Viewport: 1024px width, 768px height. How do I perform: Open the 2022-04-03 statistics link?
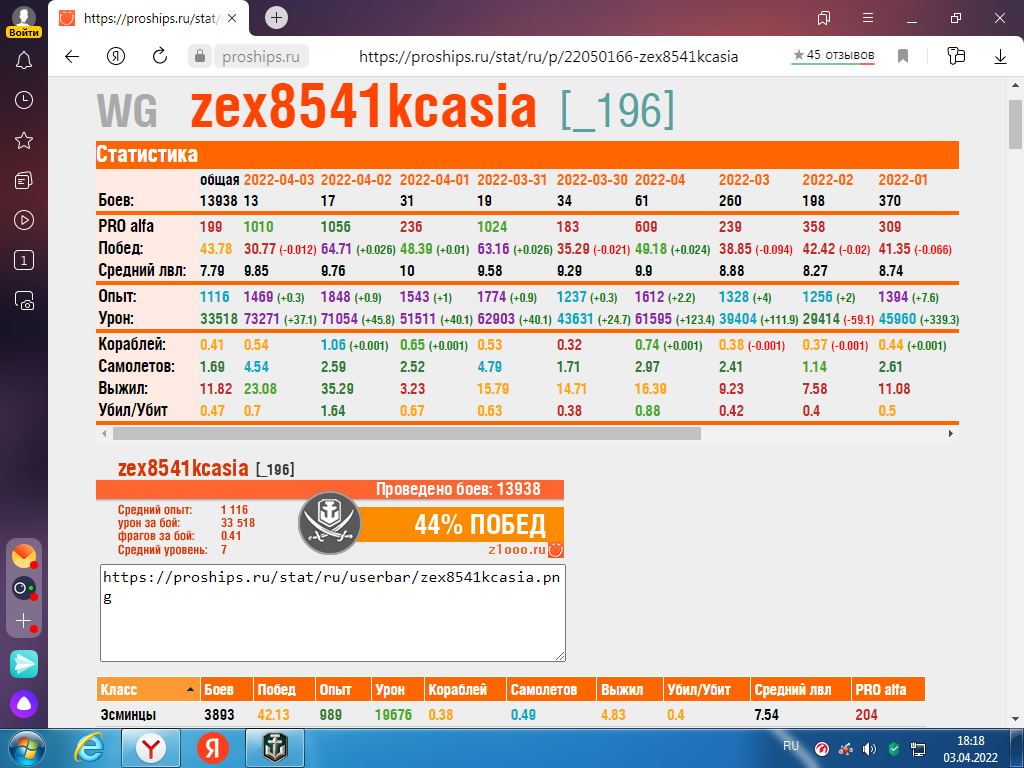tap(279, 180)
